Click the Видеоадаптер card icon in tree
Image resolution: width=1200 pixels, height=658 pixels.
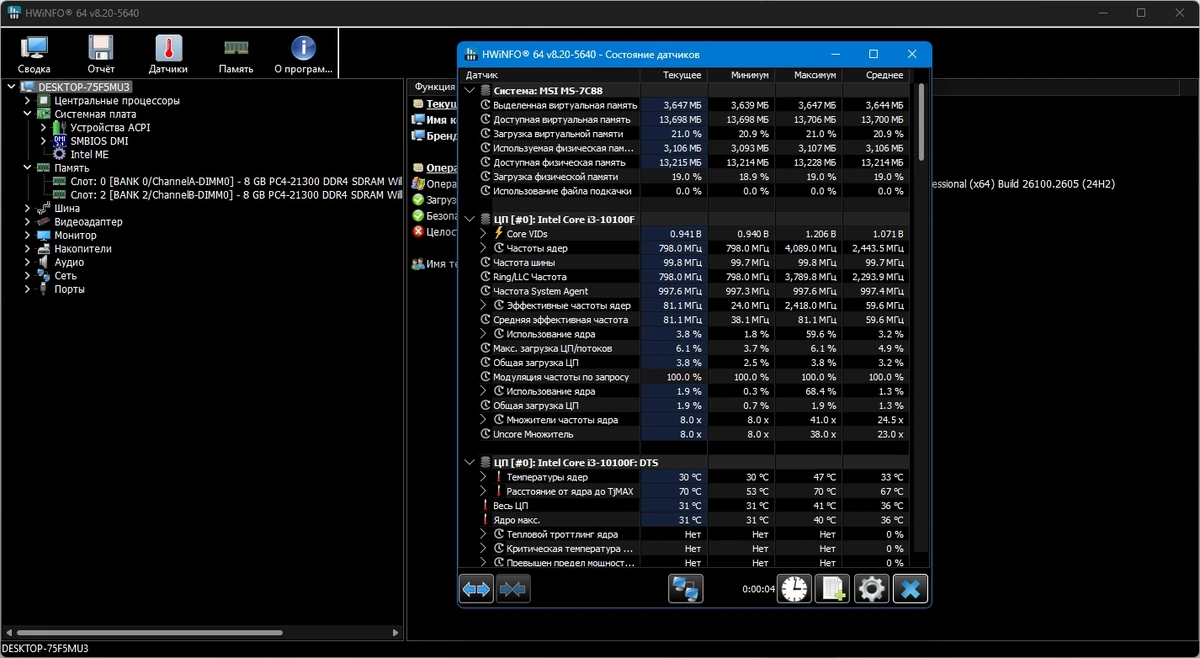click(44, 221)
